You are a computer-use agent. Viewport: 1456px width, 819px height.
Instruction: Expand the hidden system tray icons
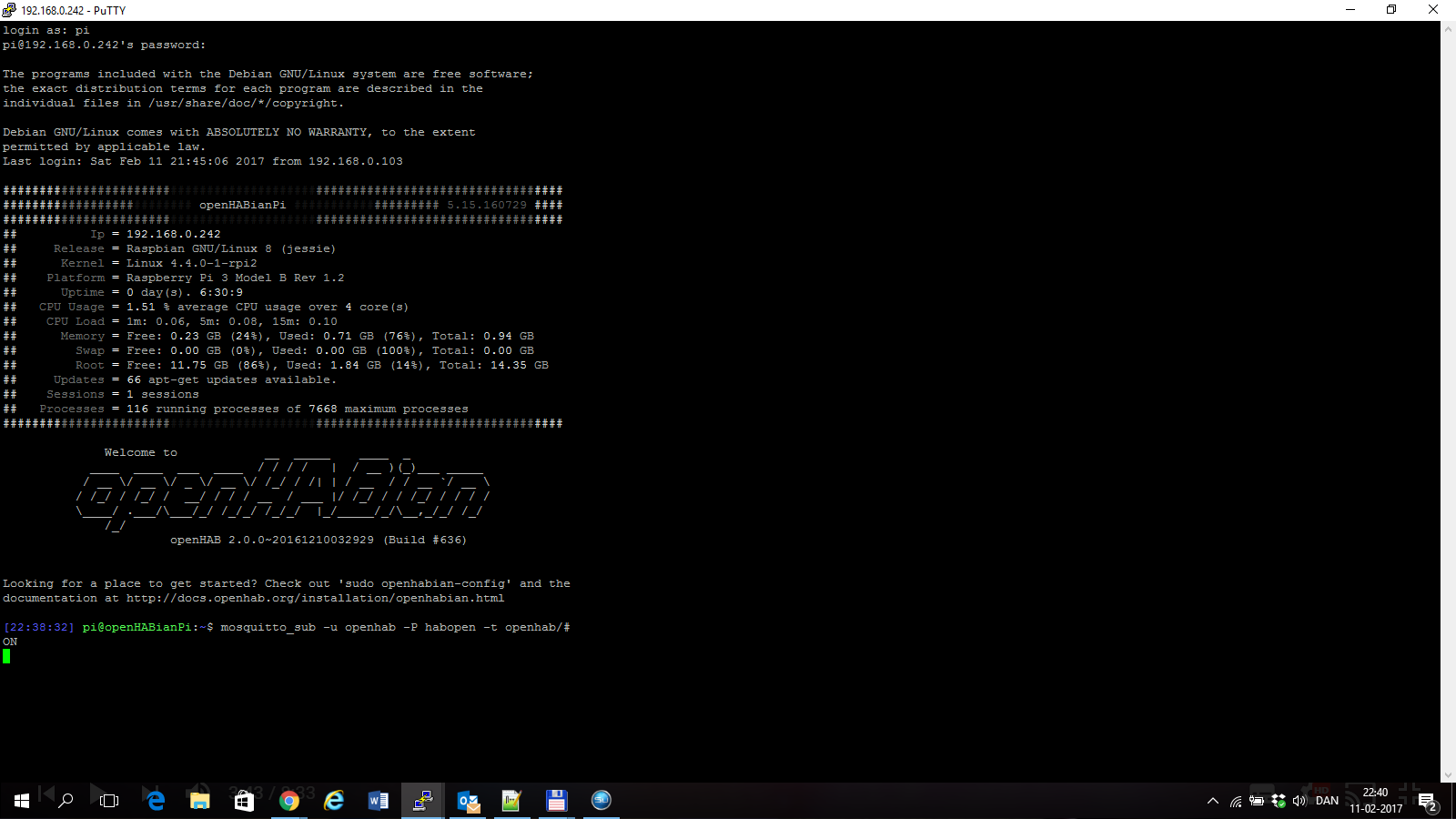coord(1212,802)
